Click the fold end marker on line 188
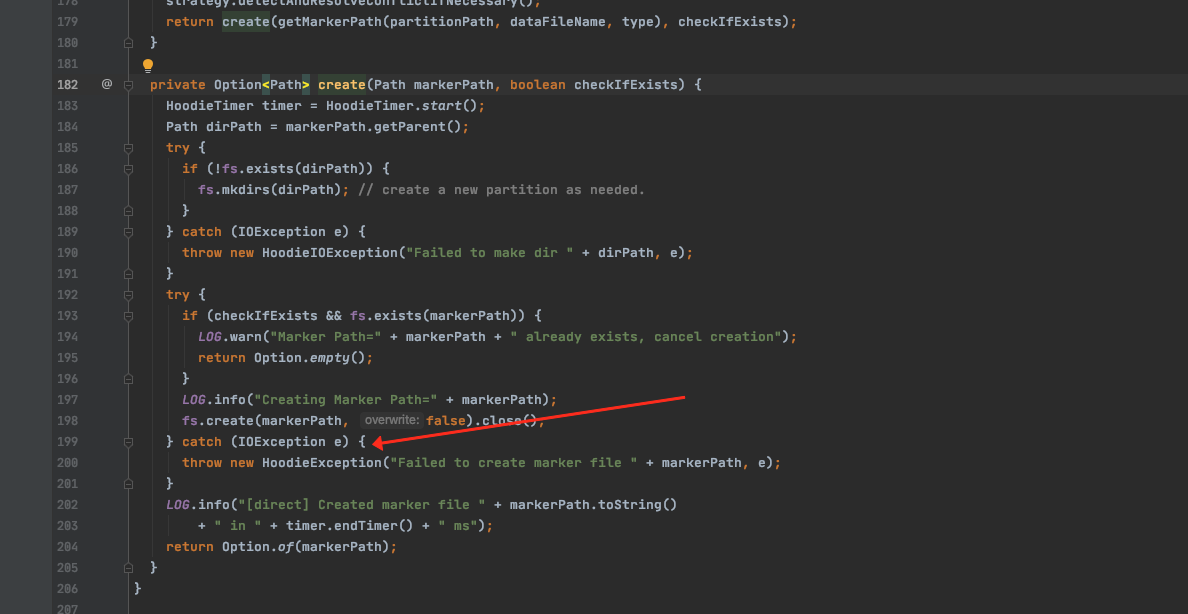The width and height of the screenshot is (1188, 614). click(129, 211)
